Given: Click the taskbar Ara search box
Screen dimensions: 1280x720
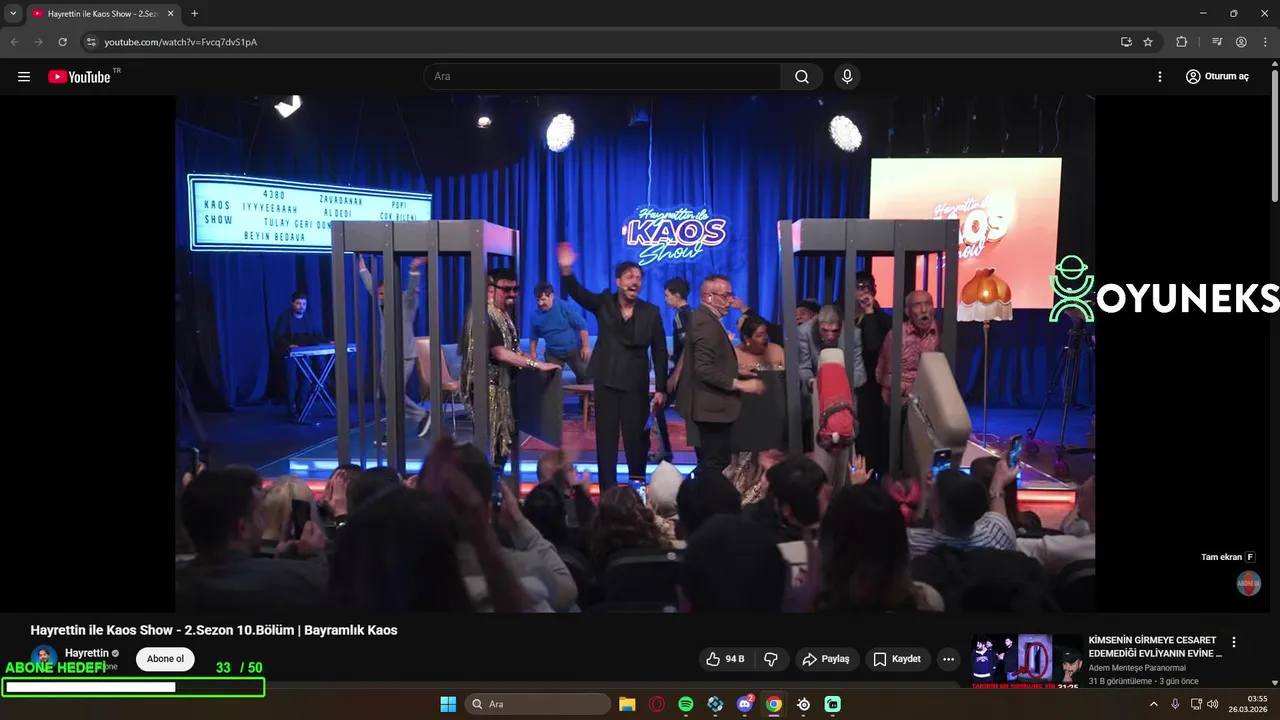Looking at the screenshot, I should pos(539,704).
